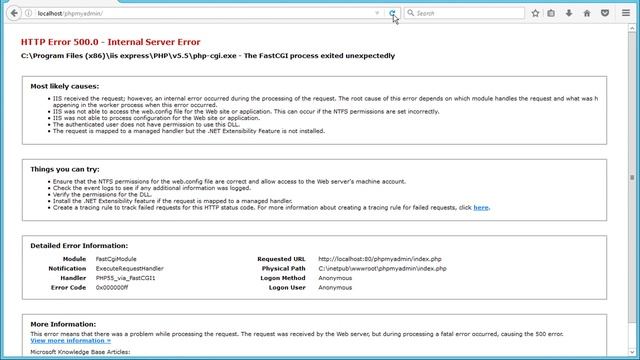This screenshot has height=360, width=640.
Task: Select the FastCgiModule module value
Action: (116, 259)
